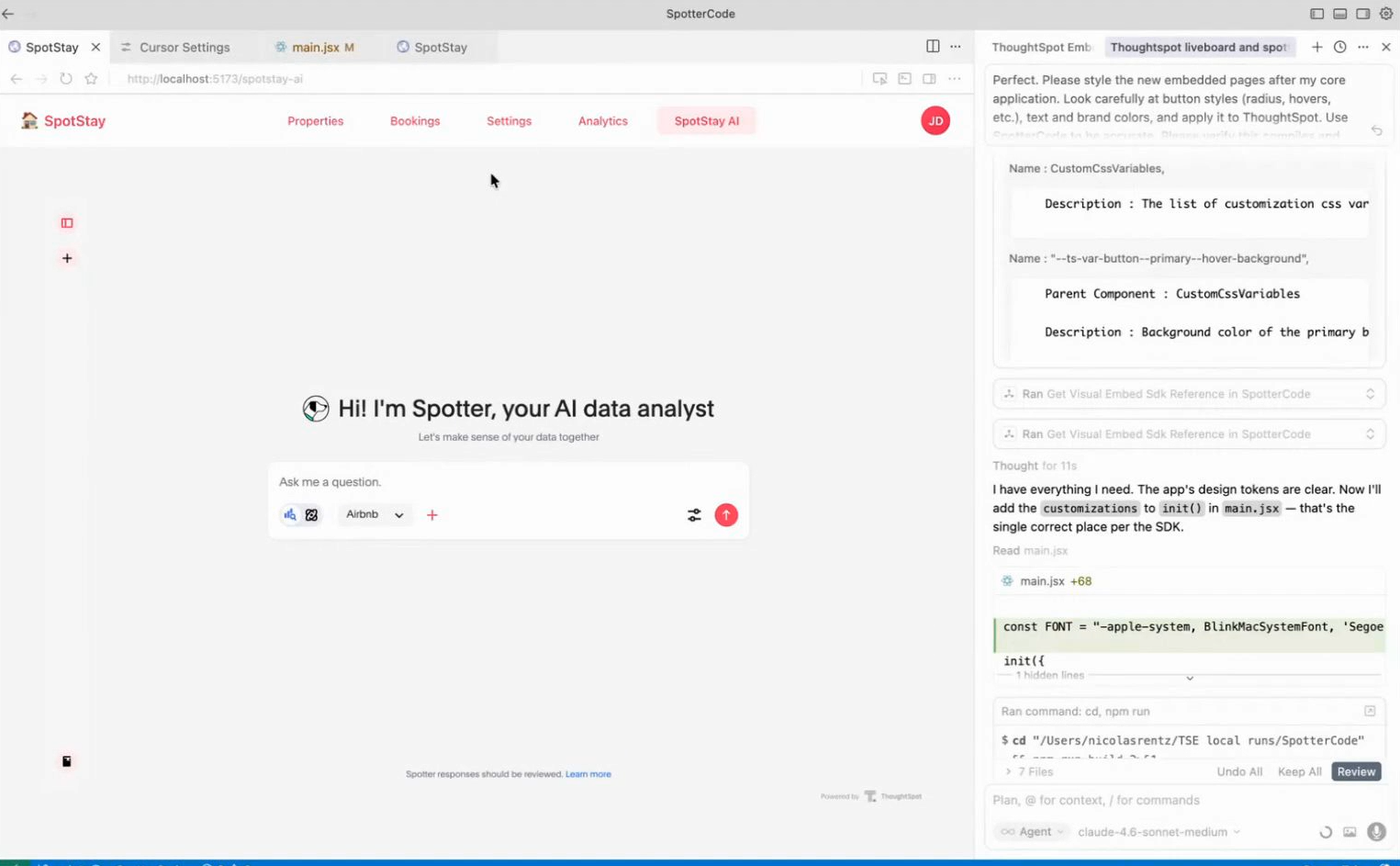Viewport: 1400px width, 866px height.
Task: Click the red plus next to Airbnb
Action: click(432, 515)
